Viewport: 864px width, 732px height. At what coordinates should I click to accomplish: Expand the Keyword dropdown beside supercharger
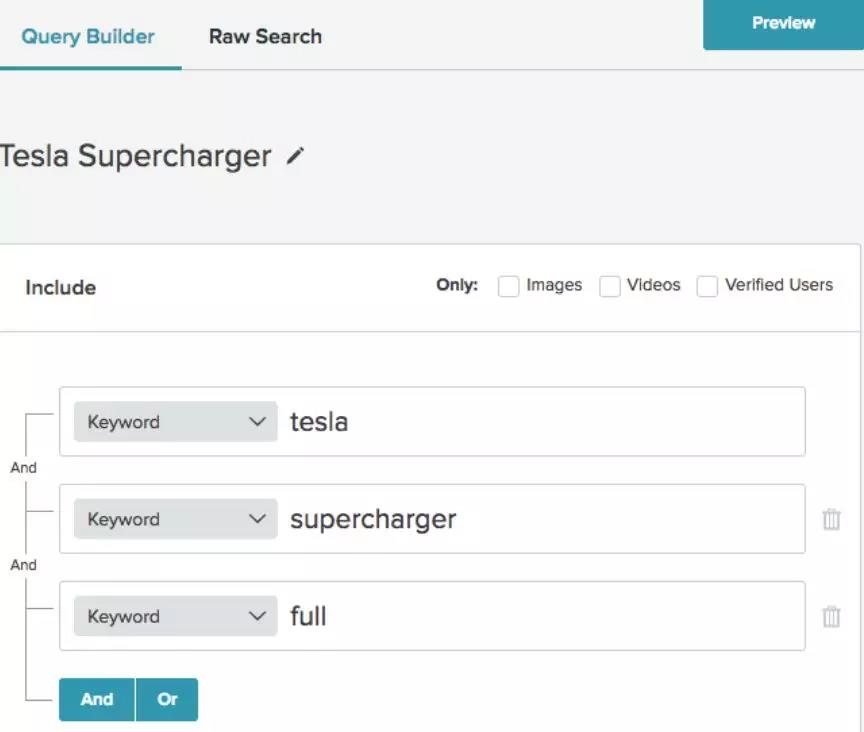point(175,519)
